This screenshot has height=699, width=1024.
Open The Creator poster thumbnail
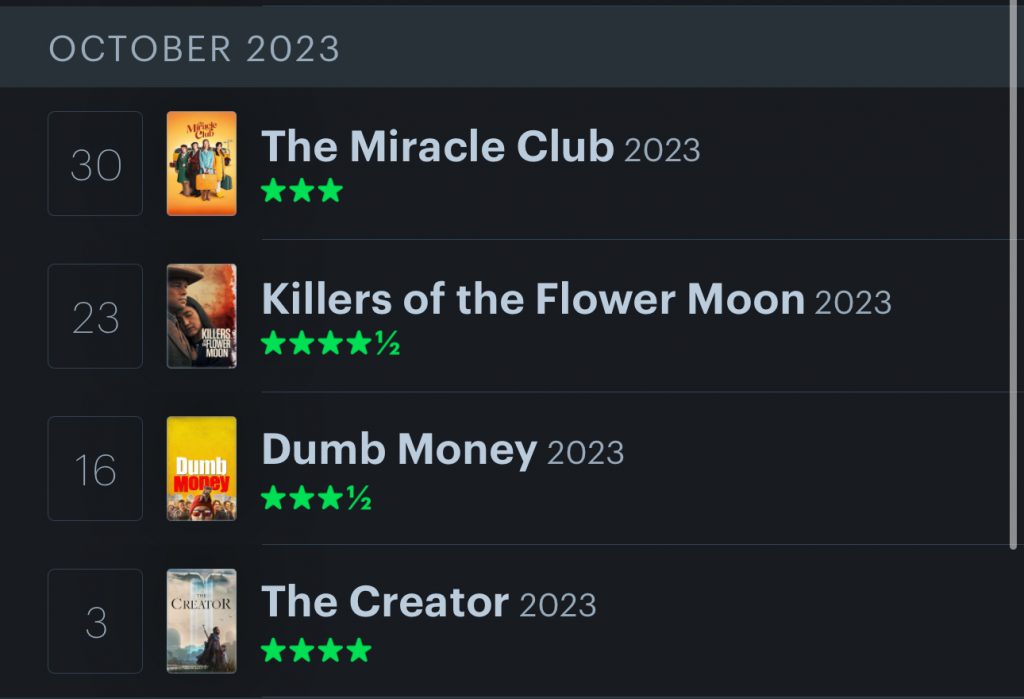(202, 621)
